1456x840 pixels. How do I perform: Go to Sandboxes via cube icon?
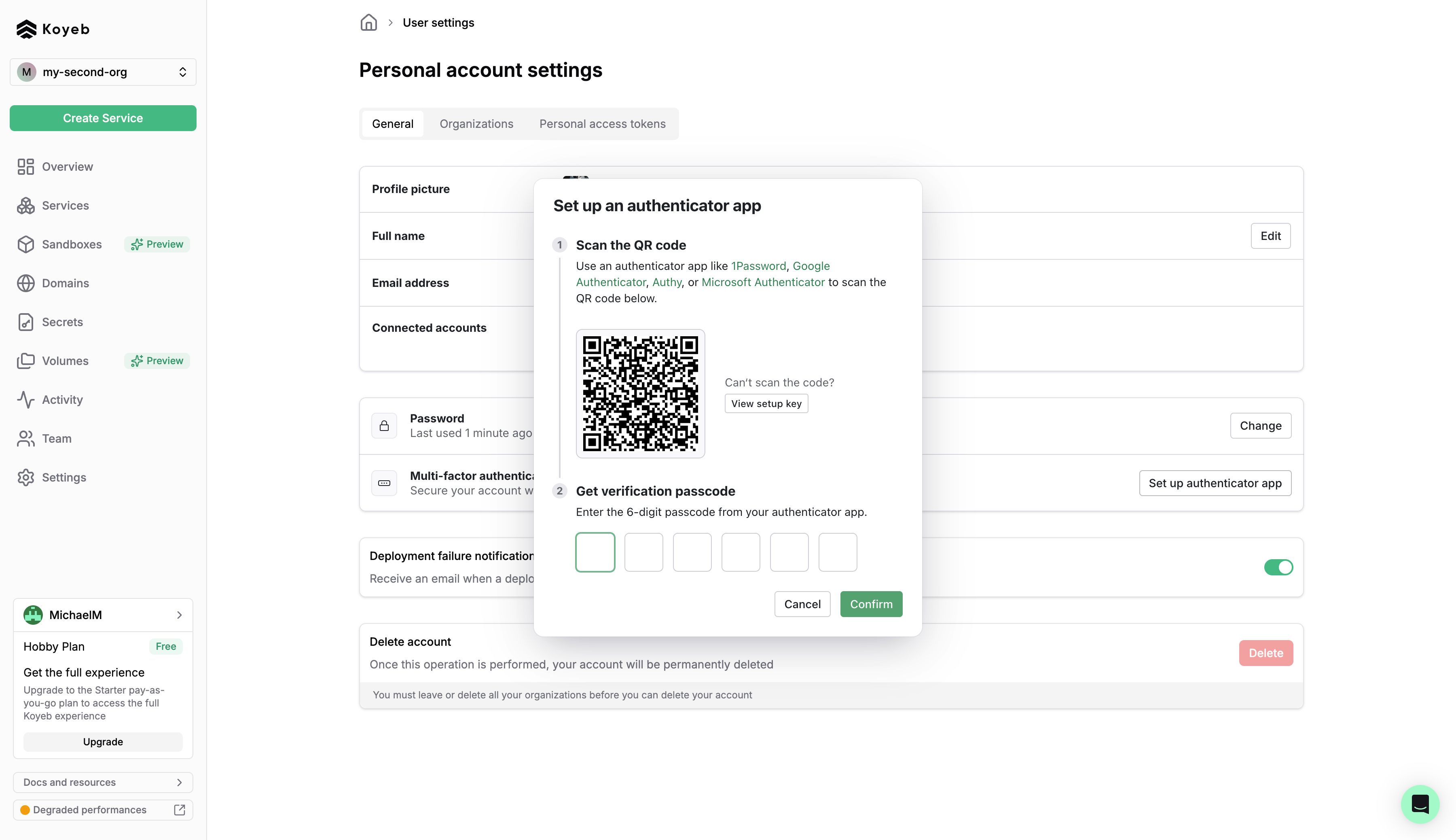(x=25, y=244)
